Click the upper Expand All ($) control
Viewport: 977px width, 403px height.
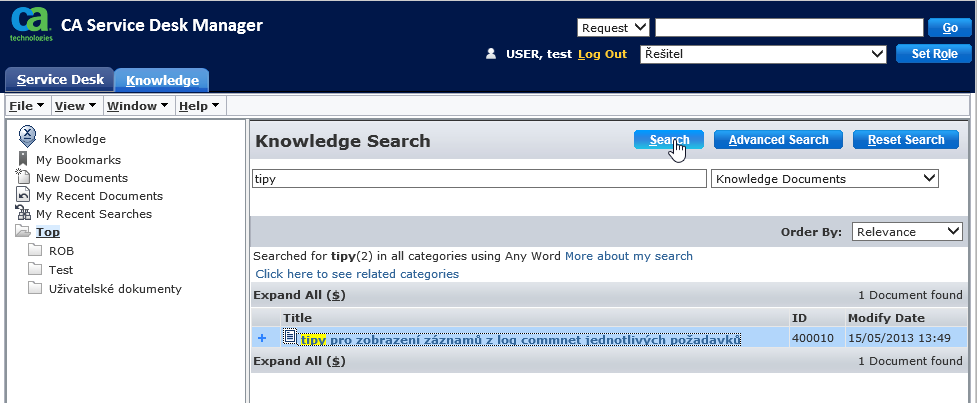(x=300, y=295)
